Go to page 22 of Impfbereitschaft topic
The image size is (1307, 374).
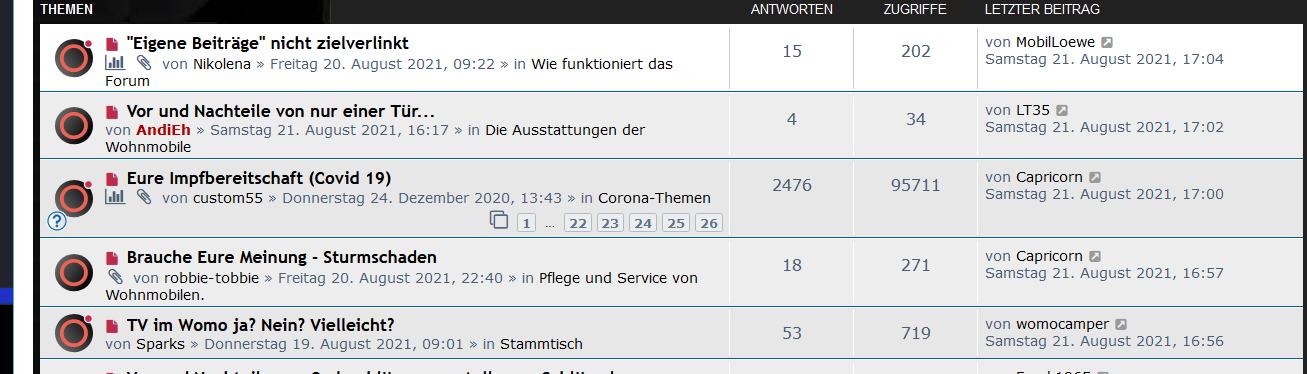pos(577,223)
